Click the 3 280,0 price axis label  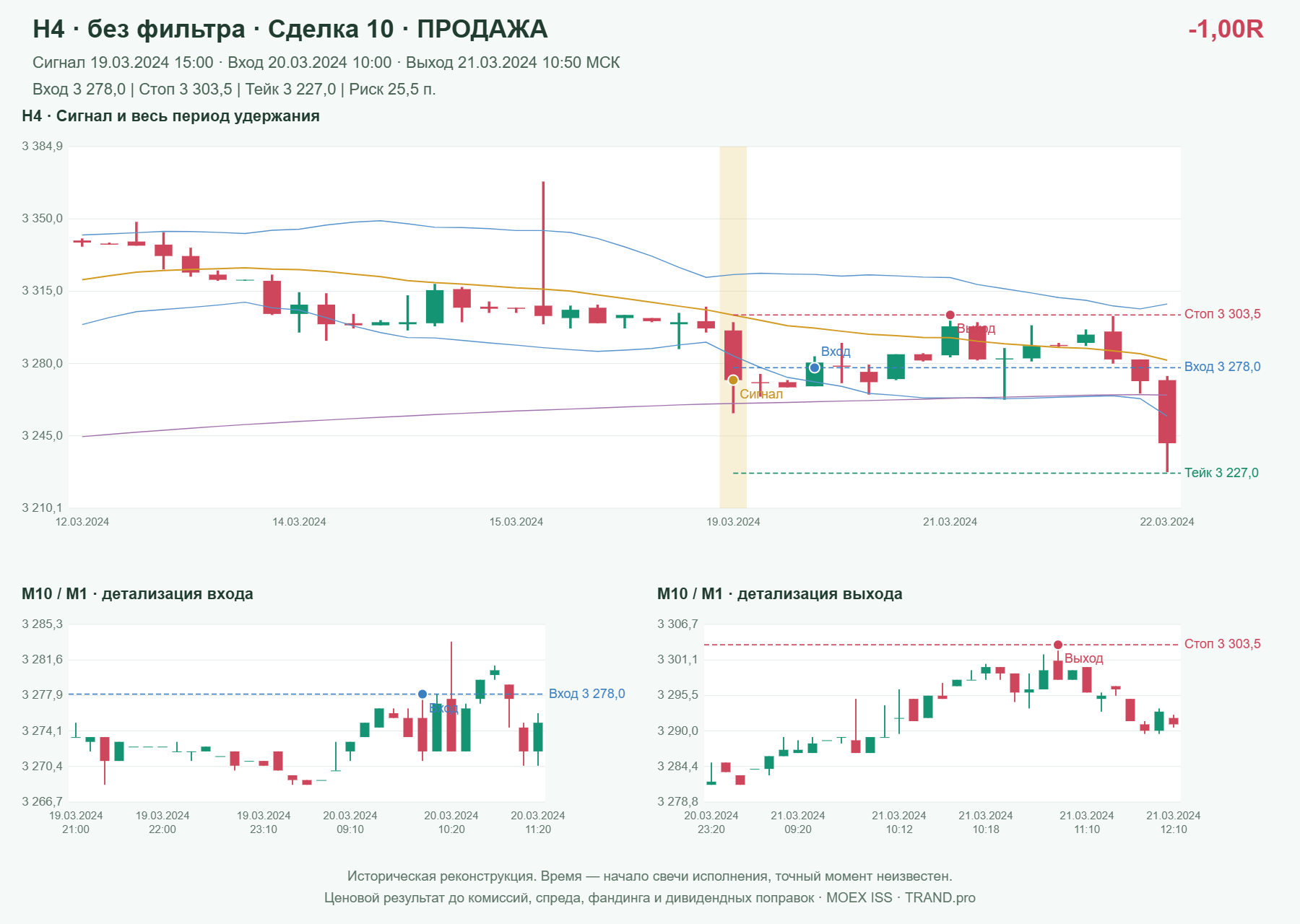[x=42, y=364]
